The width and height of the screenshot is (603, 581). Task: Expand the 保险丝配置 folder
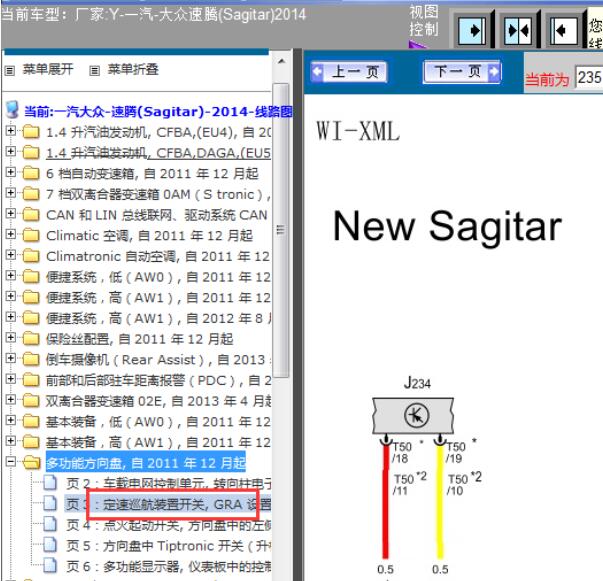11,338
